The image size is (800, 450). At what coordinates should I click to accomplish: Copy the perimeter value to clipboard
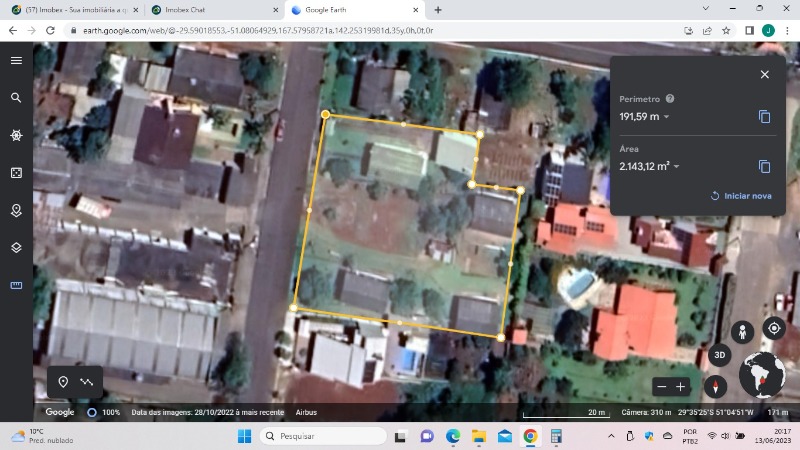click(x=764, y=117)
